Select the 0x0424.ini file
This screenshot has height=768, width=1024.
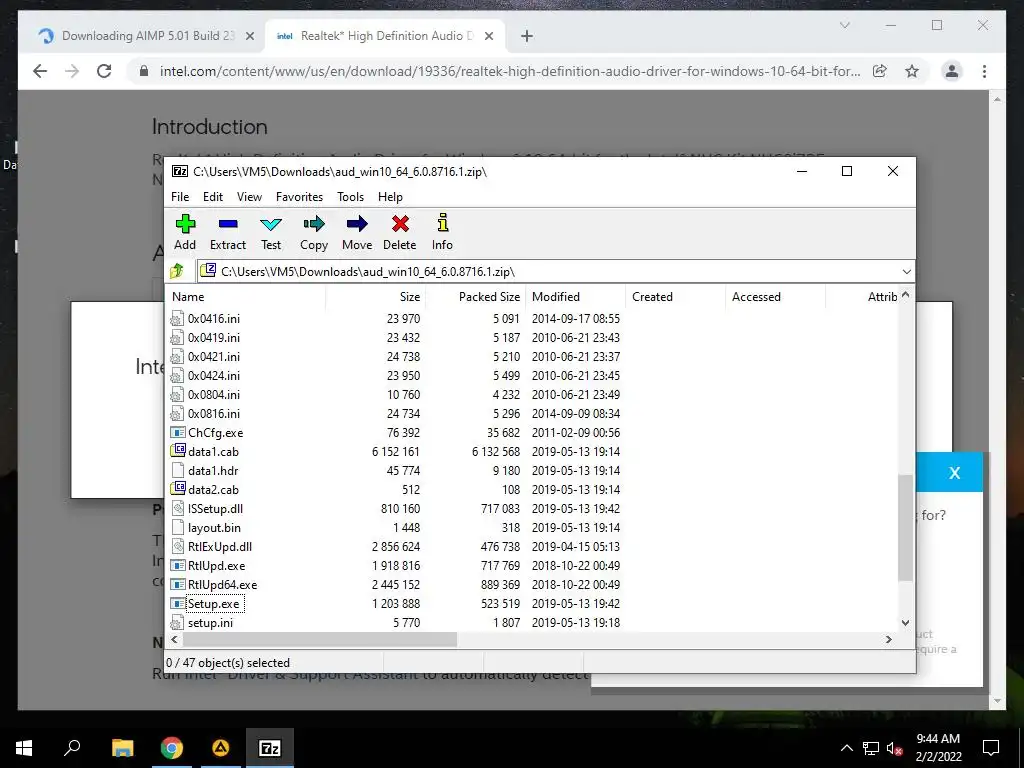(214, 376)
